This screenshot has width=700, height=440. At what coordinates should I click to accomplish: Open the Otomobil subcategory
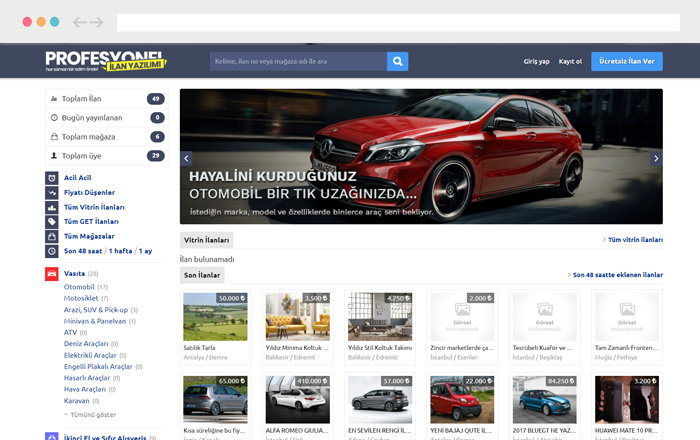coord(79,287)
